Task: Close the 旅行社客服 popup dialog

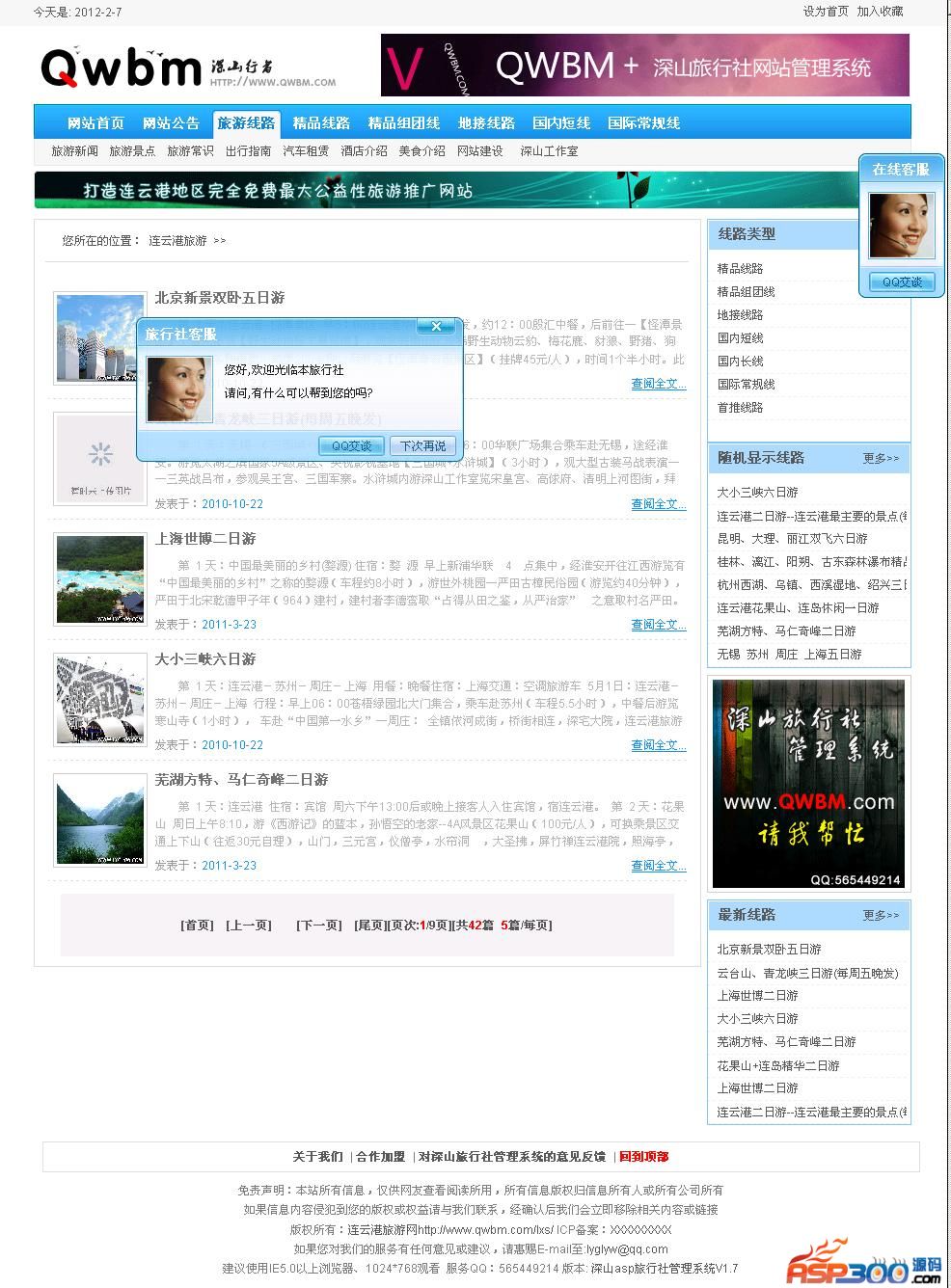Action: click(x=436, y=327)
